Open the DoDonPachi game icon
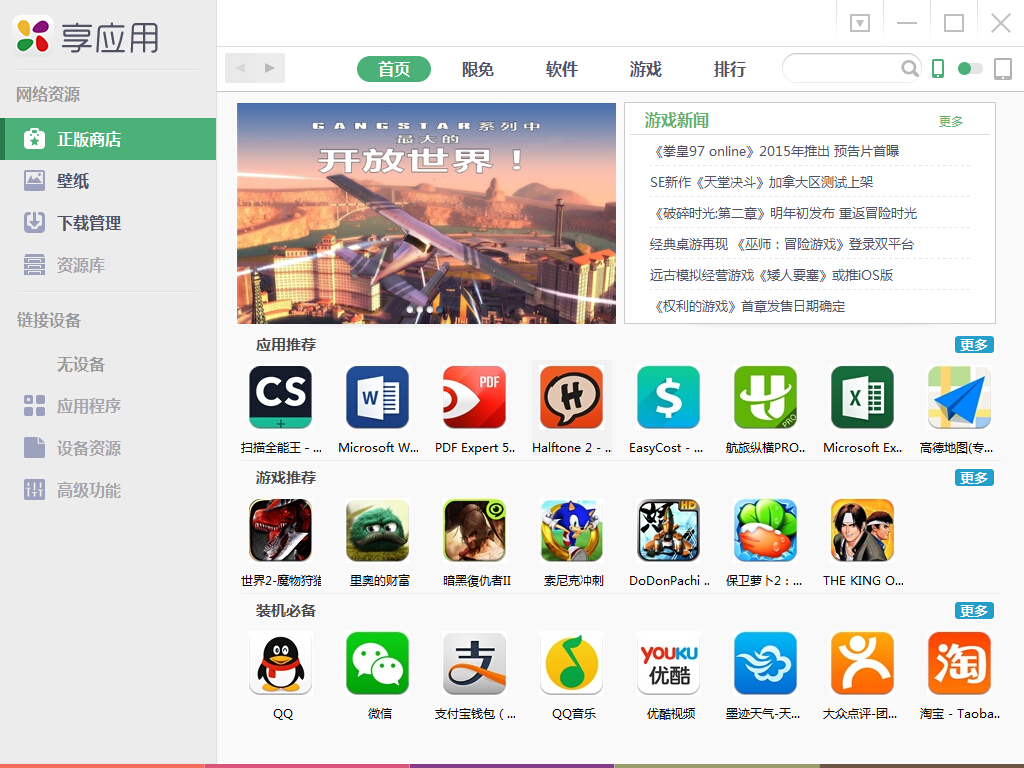This screenshot has width=1024, height=768. (668, 530)
